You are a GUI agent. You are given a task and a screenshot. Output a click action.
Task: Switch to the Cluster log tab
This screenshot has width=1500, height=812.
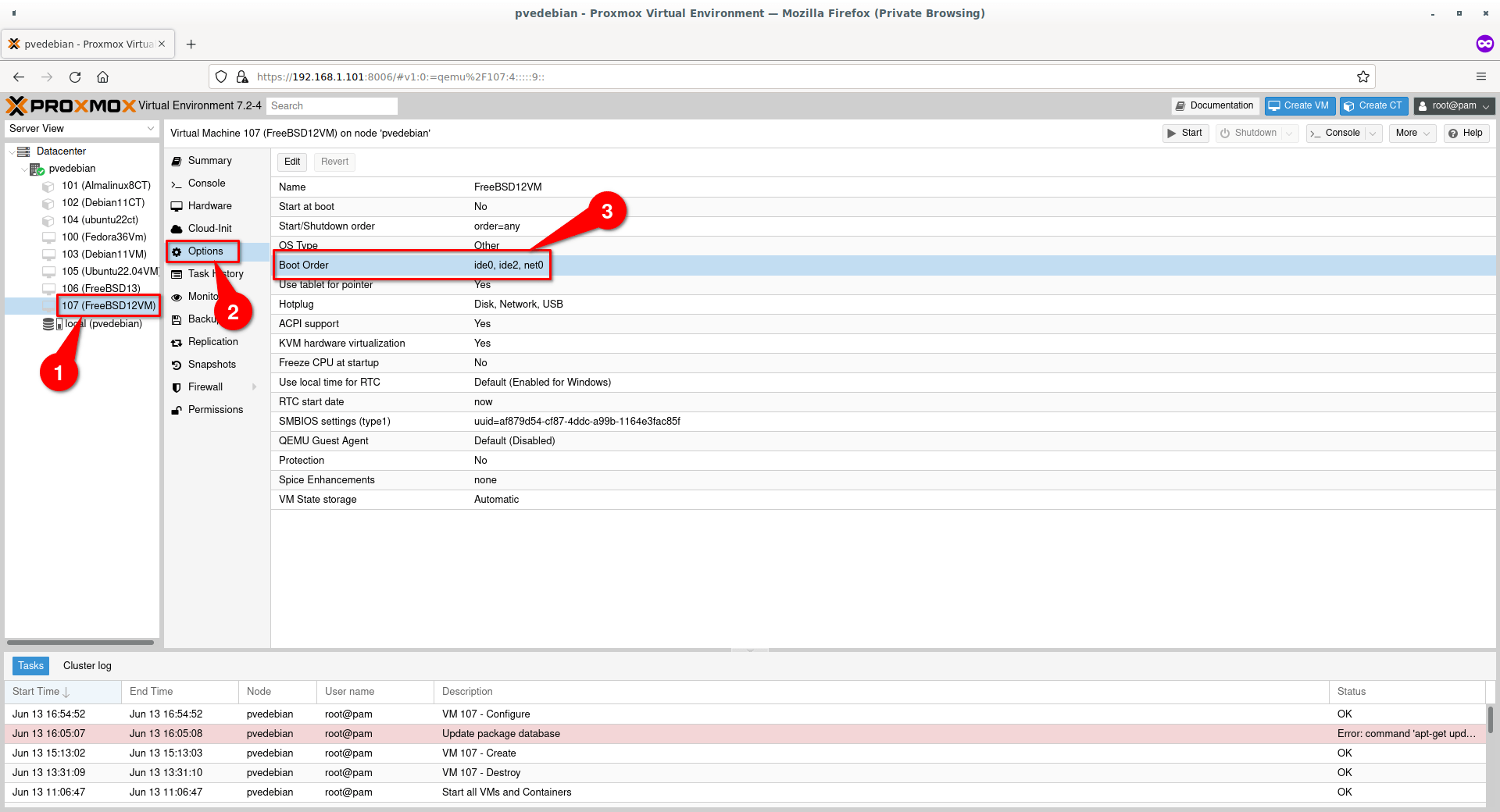pos(87,666)
